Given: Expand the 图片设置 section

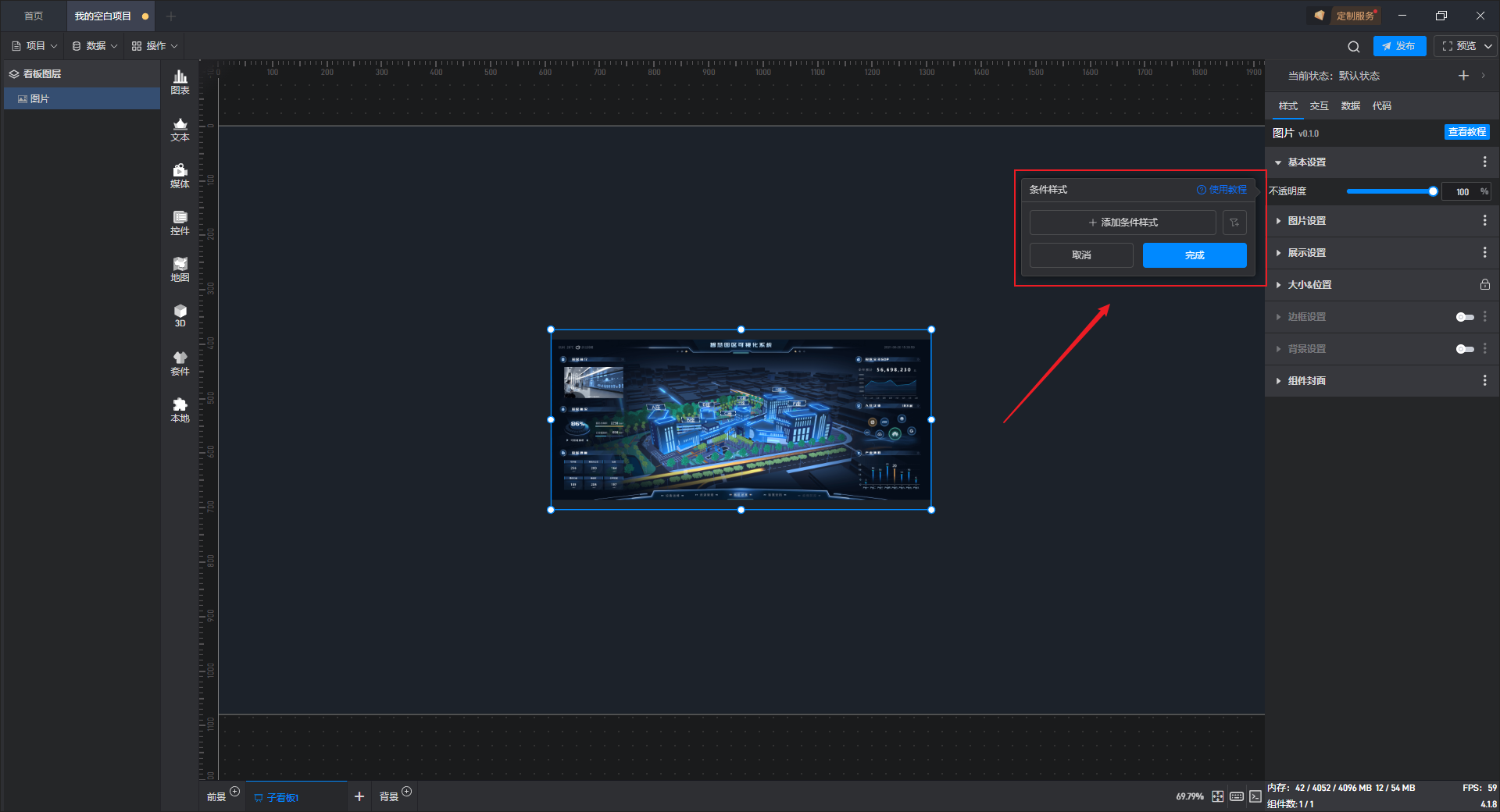Looking at the screenshot, I should coord(1278,221).
